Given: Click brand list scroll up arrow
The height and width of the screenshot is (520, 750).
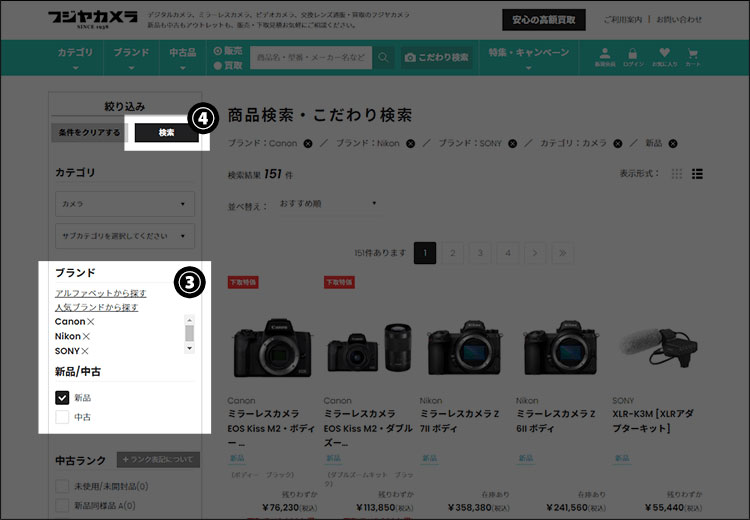Looking at the screenshot, I should click(x=189, y=320).
